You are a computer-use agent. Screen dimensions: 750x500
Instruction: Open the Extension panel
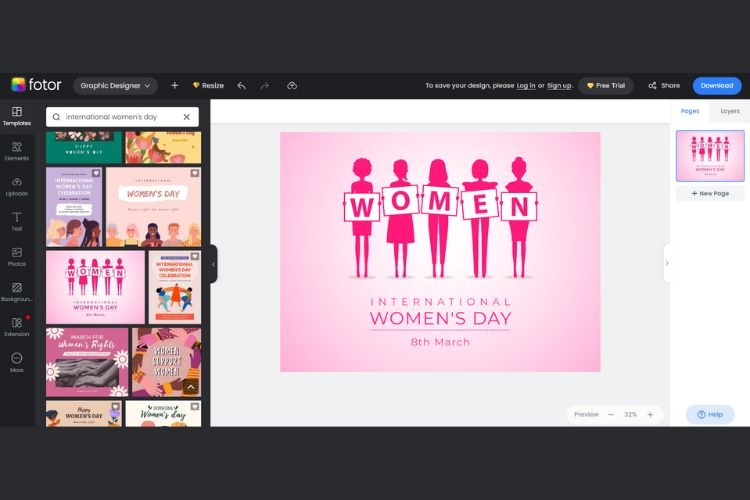pos(17,327)
